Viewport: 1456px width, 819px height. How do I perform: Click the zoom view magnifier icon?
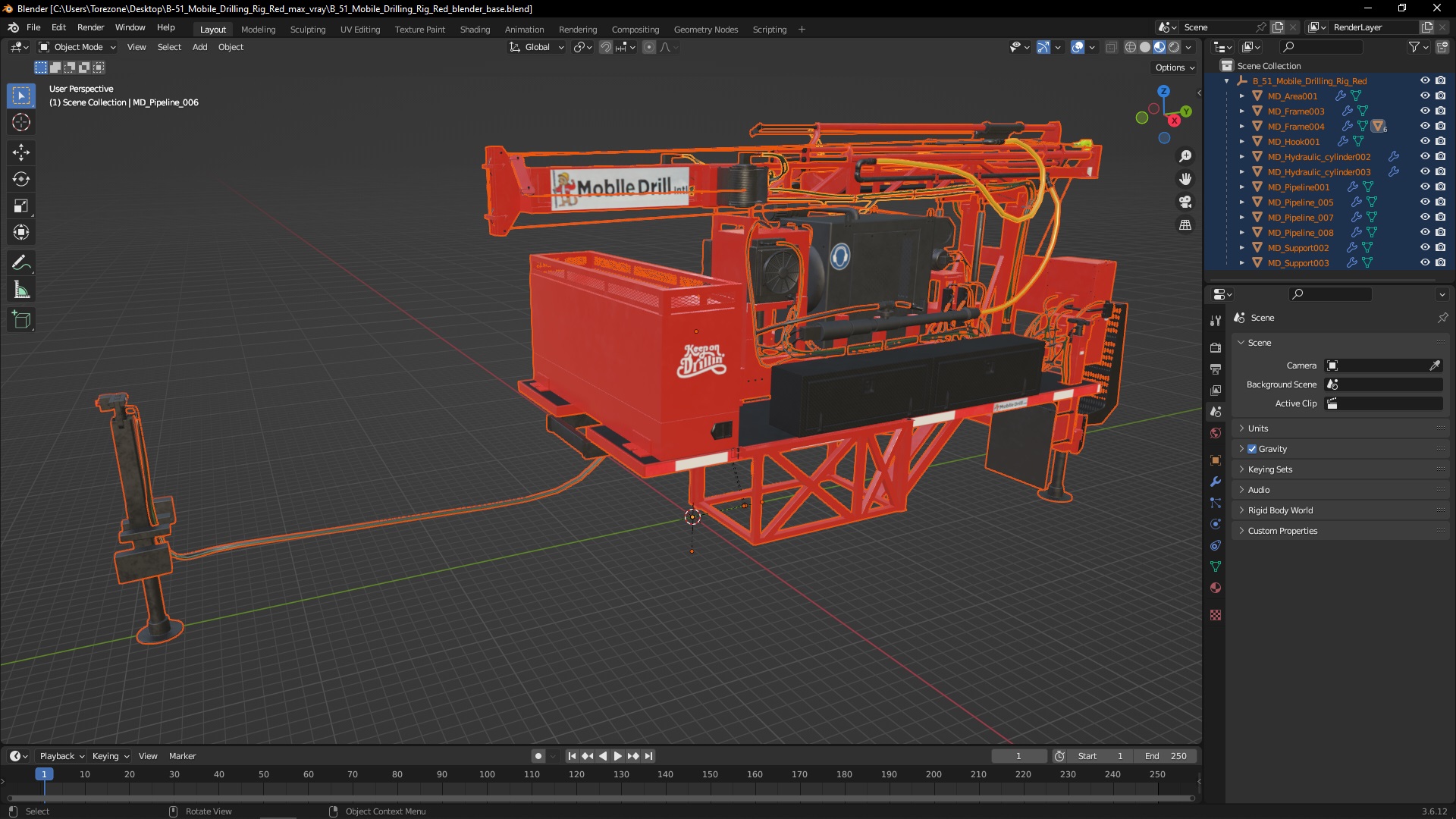pyautogui.click(x=1185, y=156)
